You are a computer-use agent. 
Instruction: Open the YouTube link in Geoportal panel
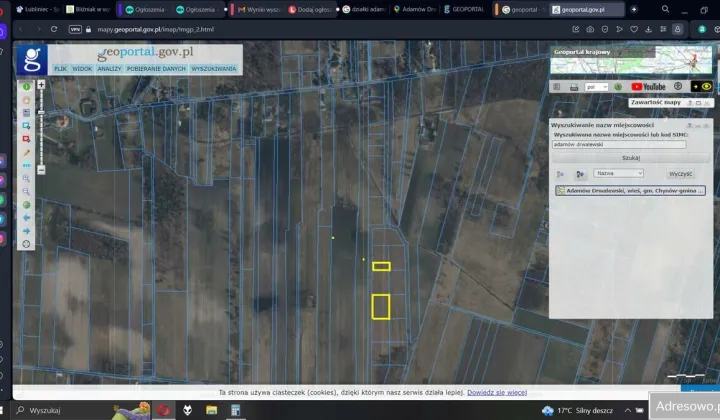pos(648,87)
